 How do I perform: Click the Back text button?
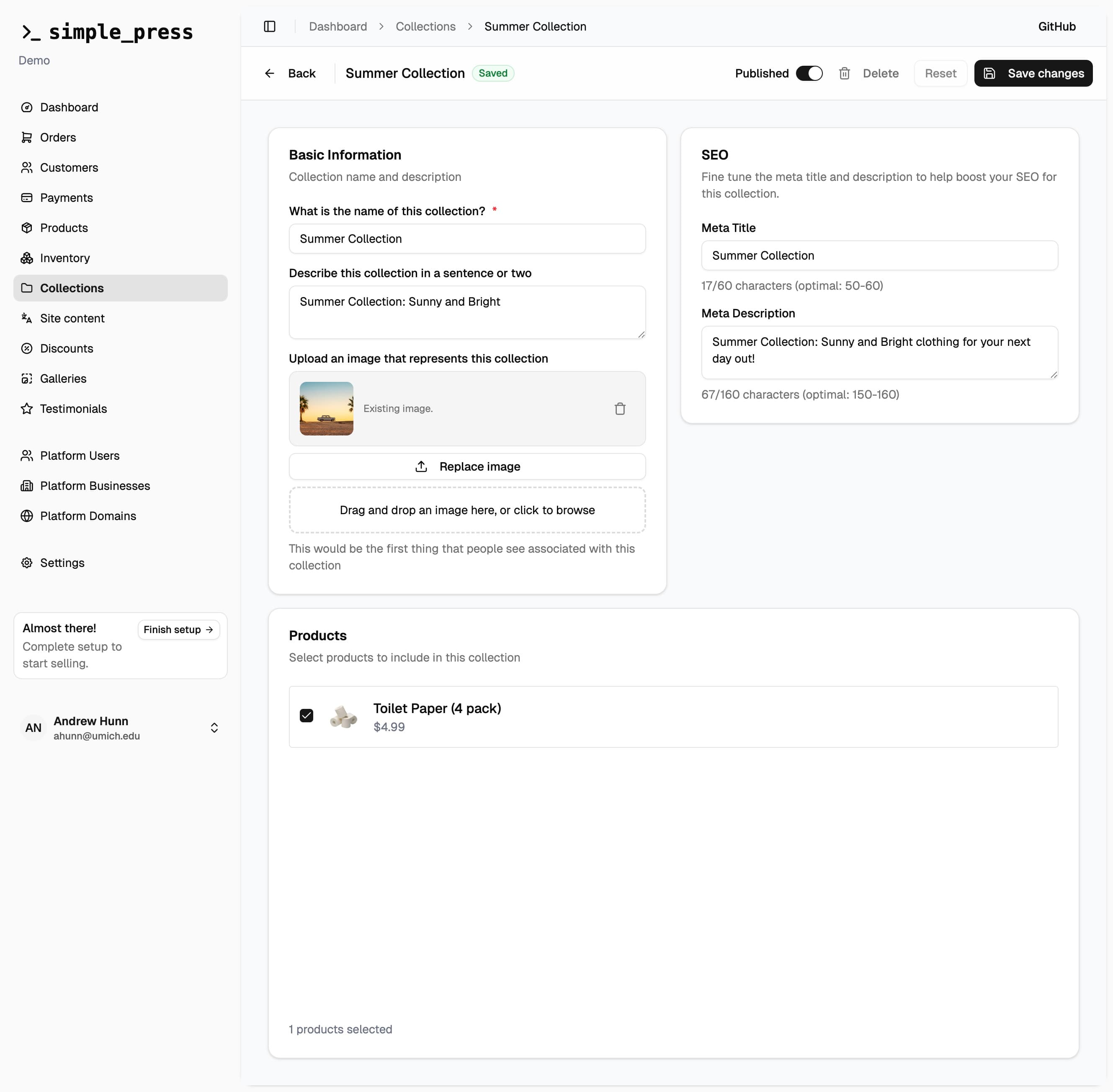tap(301, 73)
